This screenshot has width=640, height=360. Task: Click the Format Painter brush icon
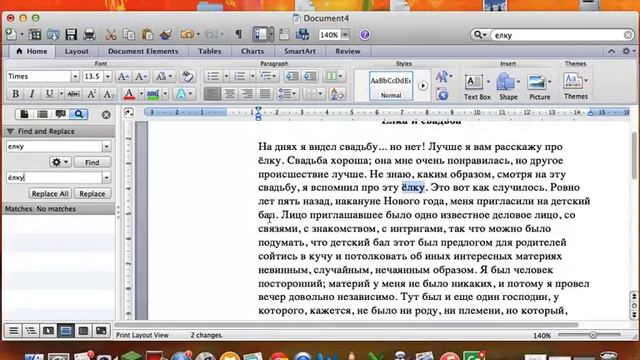166,35
